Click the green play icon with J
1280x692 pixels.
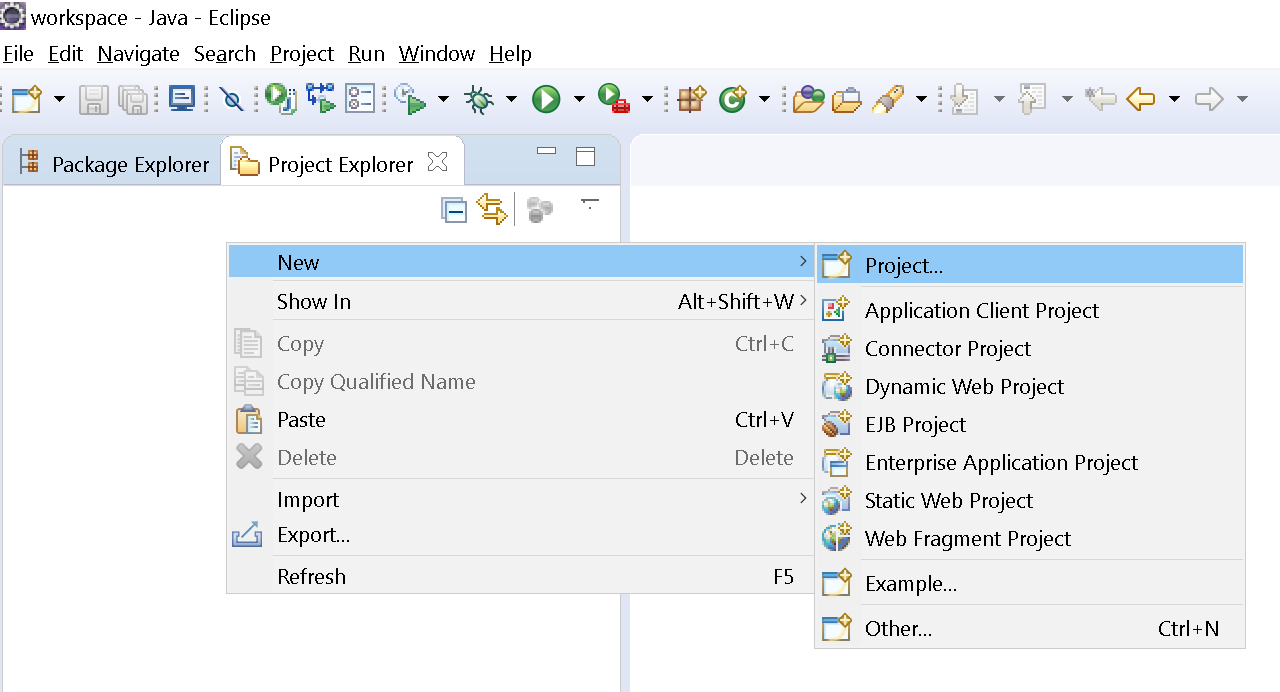tap(281, 98)
